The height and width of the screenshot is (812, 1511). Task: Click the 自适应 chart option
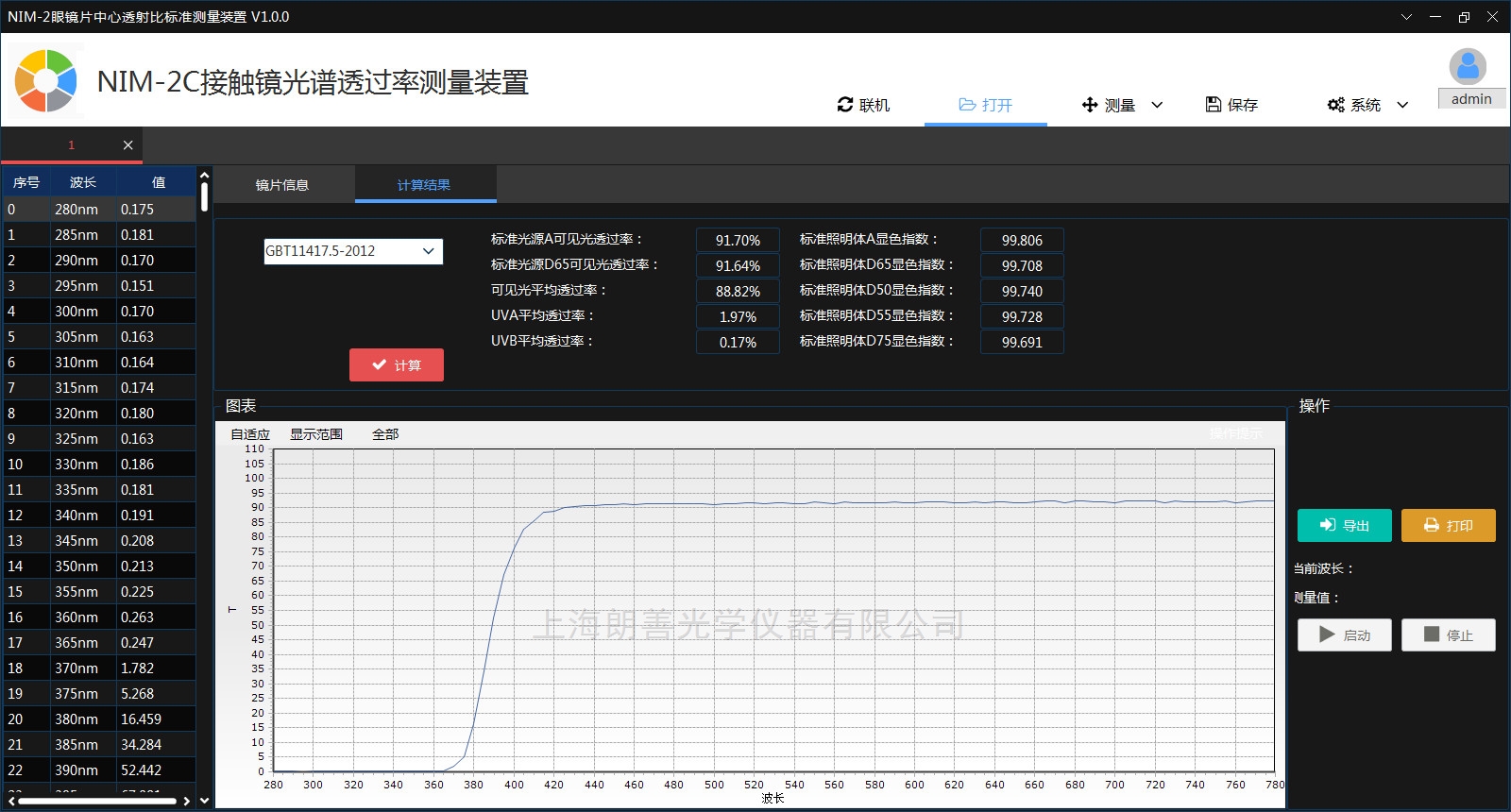[250, 434]
